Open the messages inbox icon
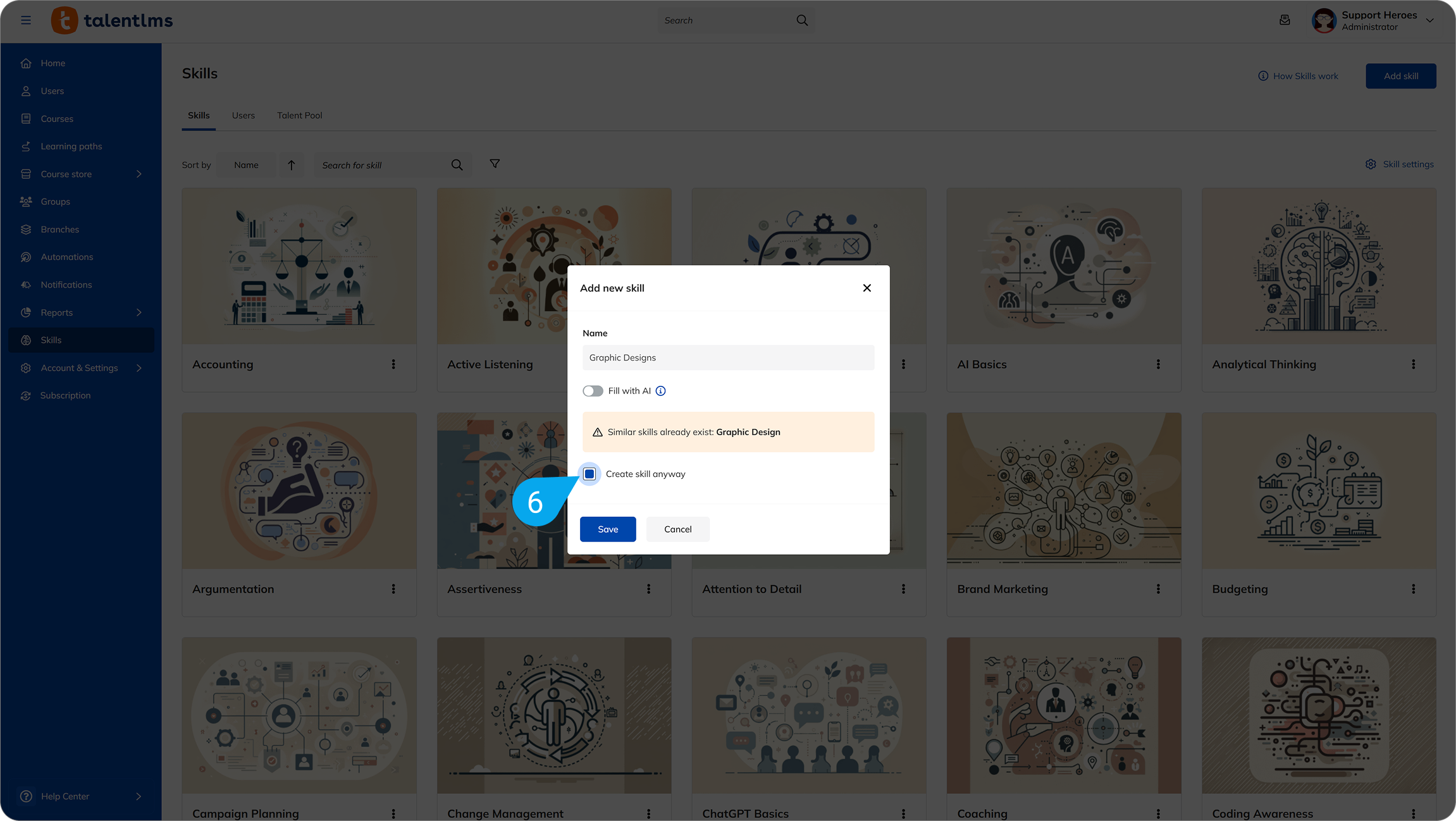The image size is (1456, 821). tap(1285, 20)
